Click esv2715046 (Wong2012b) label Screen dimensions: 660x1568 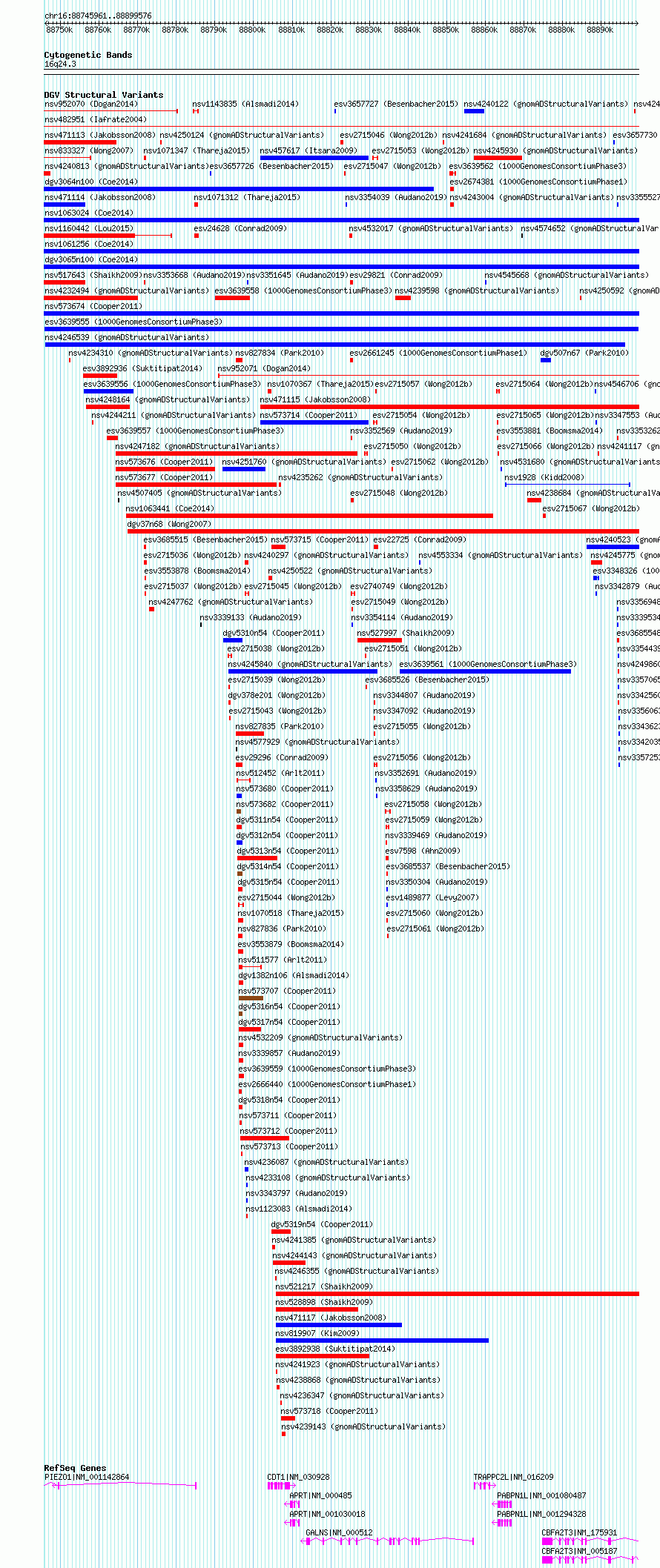pos(388,135)
